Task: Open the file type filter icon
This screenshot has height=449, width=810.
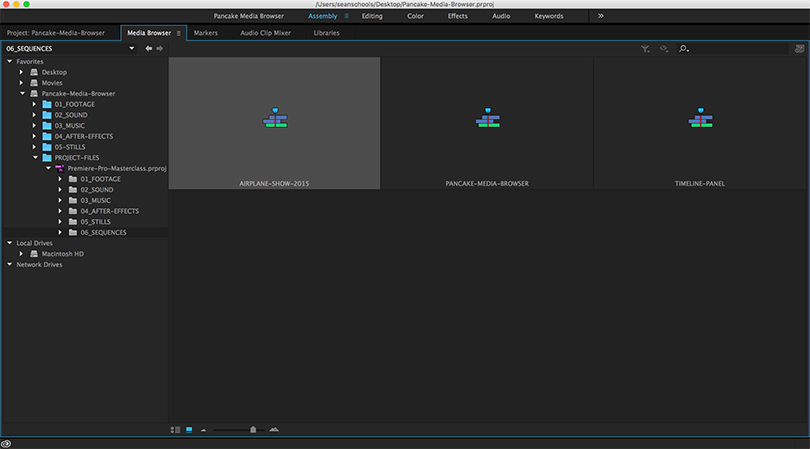Action: click(x=645, y=49)
